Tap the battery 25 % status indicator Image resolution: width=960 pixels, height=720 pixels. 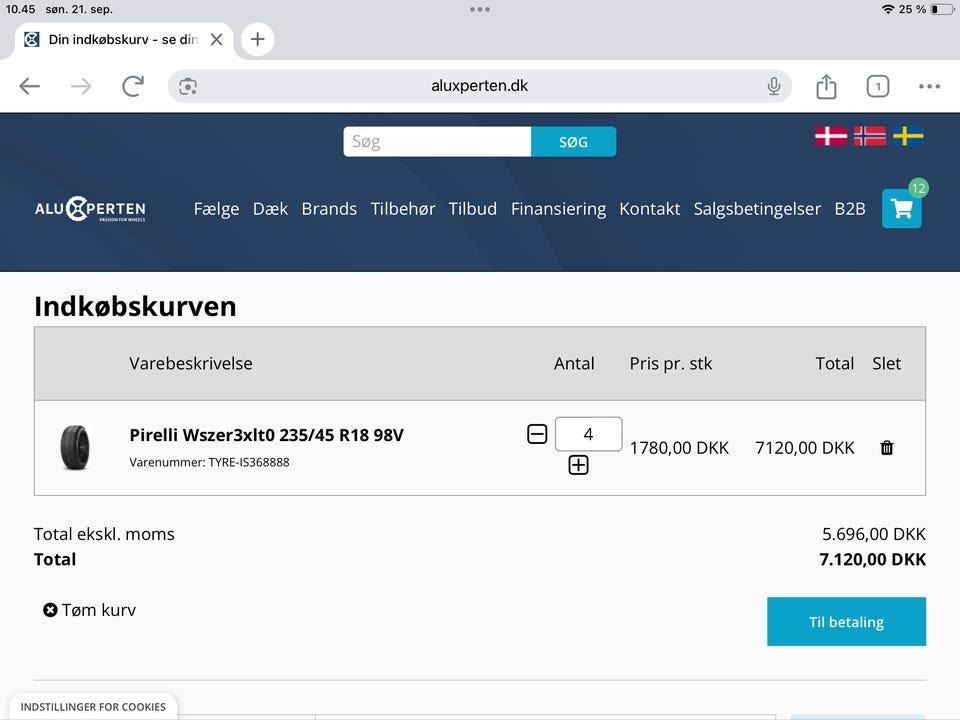pyautogui.click(x=926, y=9)
